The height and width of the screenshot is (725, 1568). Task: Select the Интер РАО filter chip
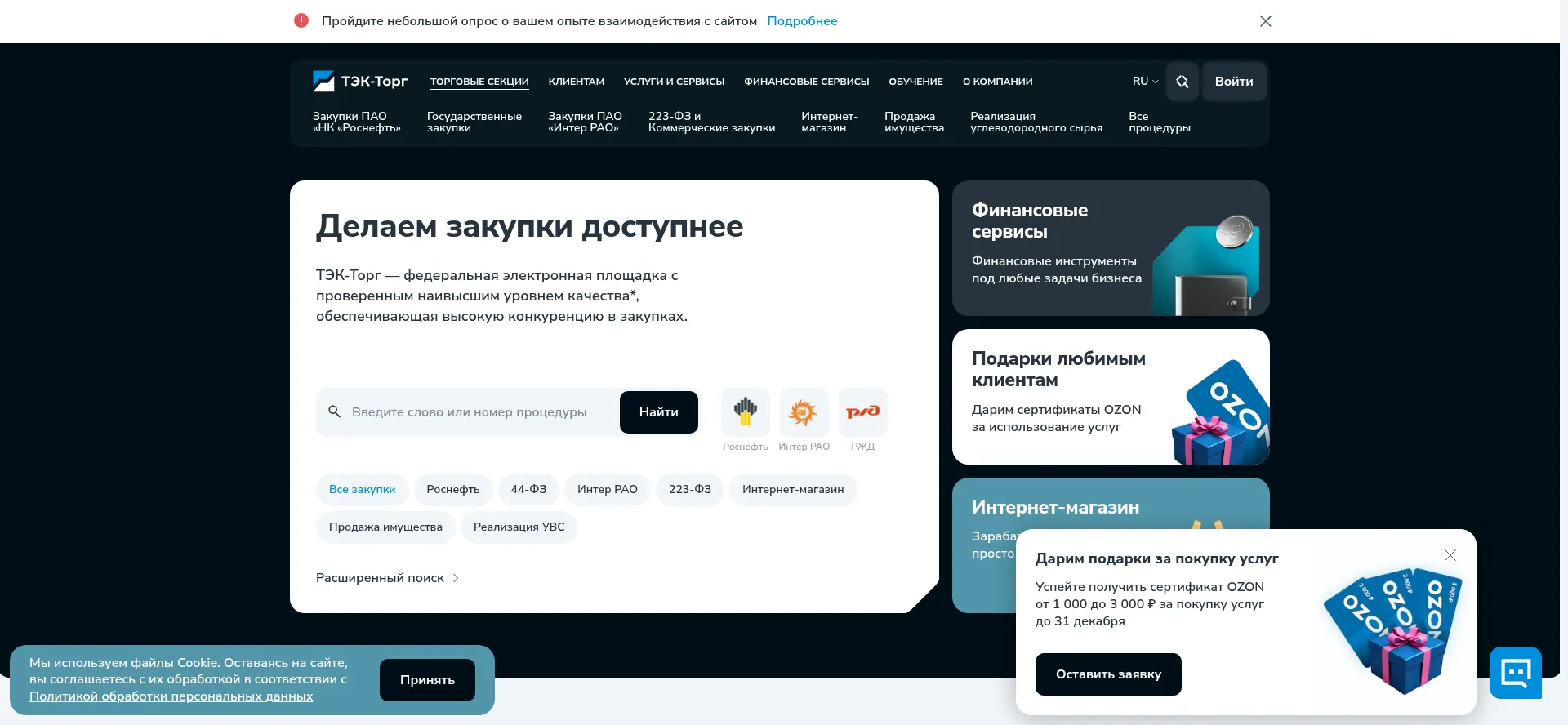pyautogui.click(x=608, y=490)
